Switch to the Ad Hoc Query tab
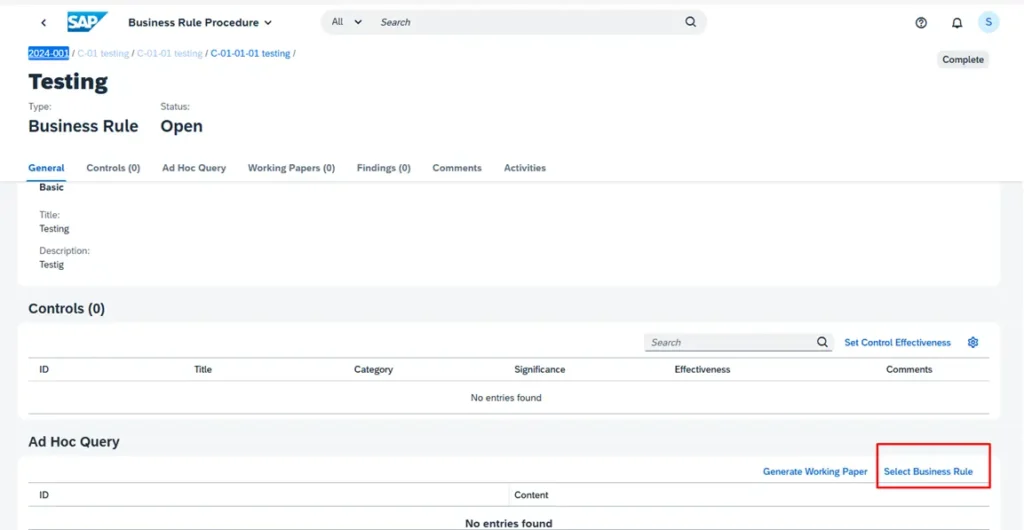Viewport: 1024px width, 530px height. tap(194, 168)
